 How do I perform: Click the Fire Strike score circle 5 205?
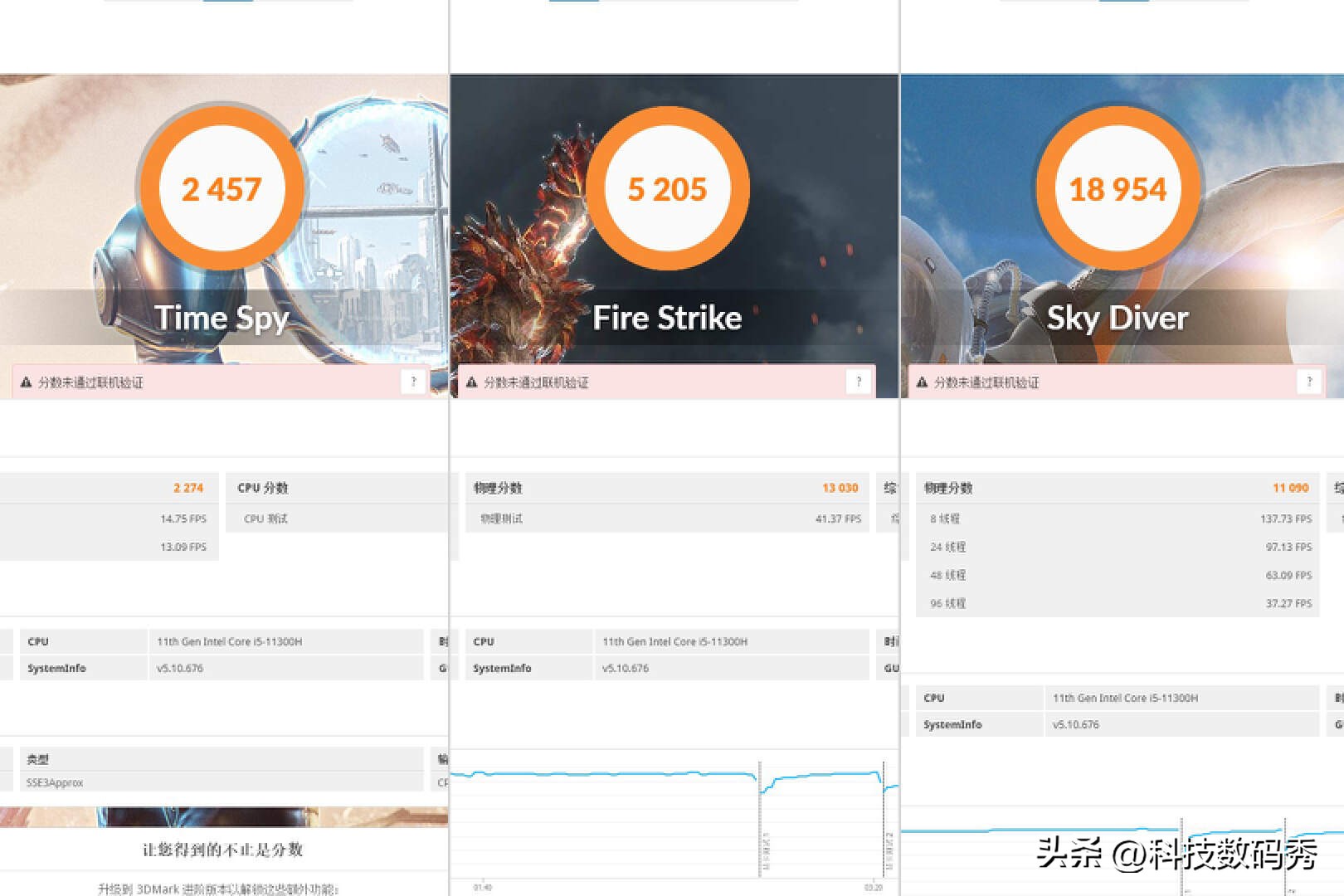coord(667,189)
